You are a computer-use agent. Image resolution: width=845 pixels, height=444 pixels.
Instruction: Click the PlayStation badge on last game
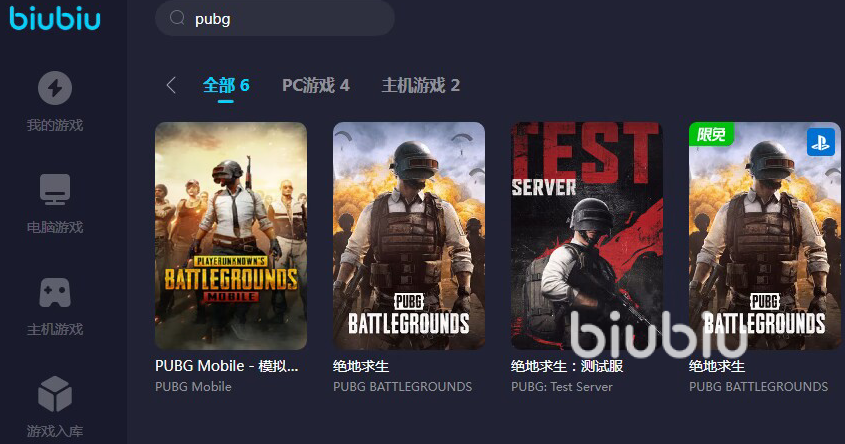point(820,142)
